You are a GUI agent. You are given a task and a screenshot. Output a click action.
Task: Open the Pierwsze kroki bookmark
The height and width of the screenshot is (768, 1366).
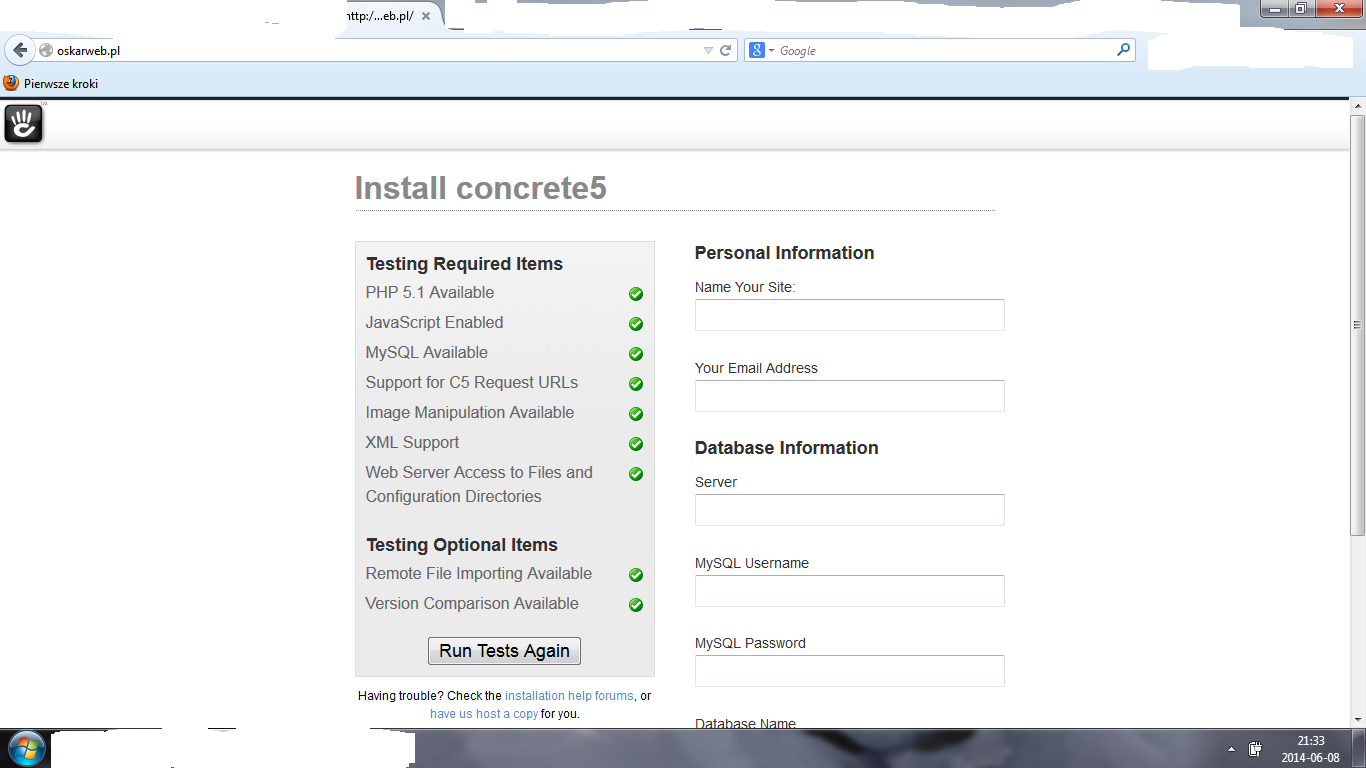click(51, 83)
